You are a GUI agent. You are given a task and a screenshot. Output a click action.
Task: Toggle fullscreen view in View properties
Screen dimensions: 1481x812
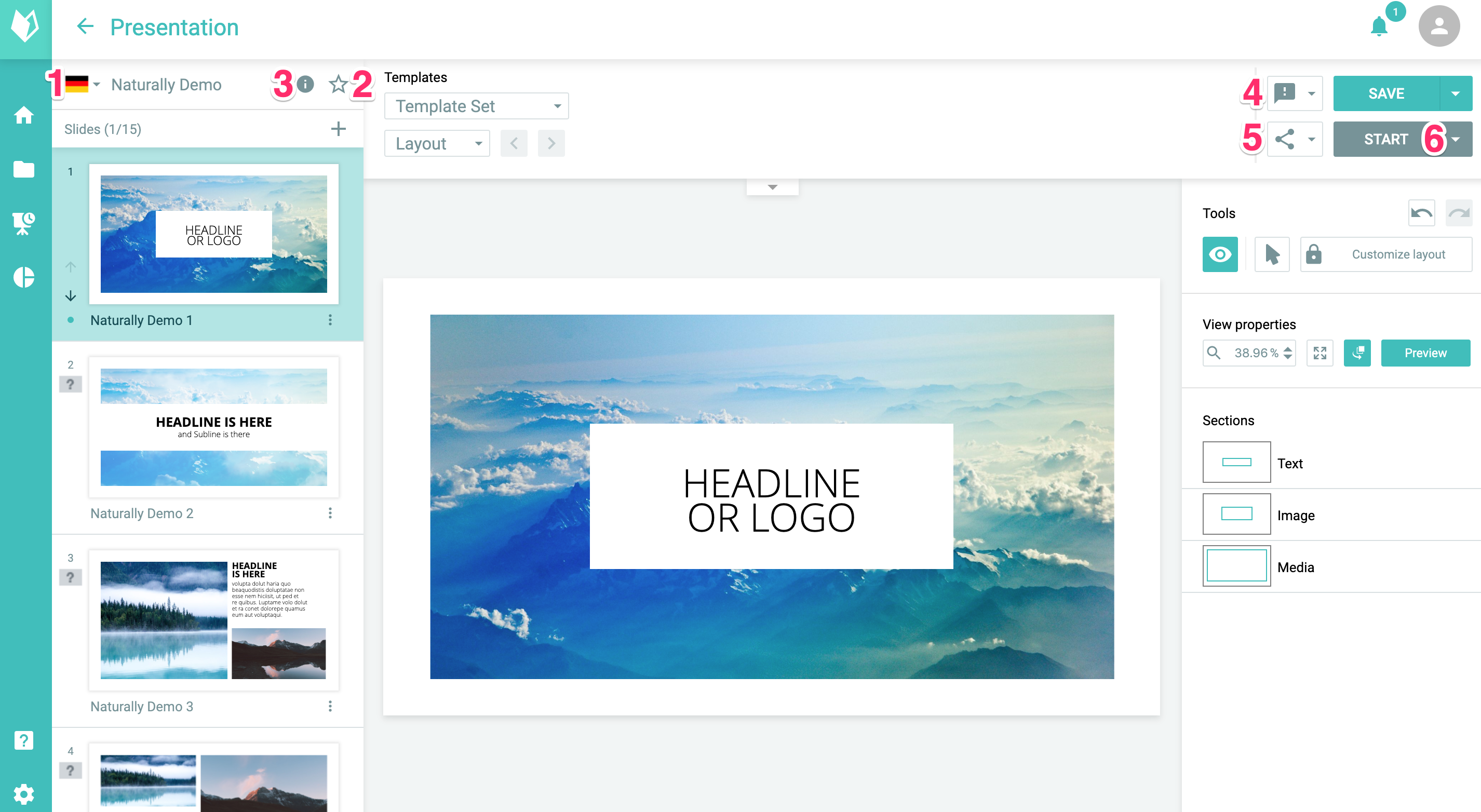tap(1320, 353)
